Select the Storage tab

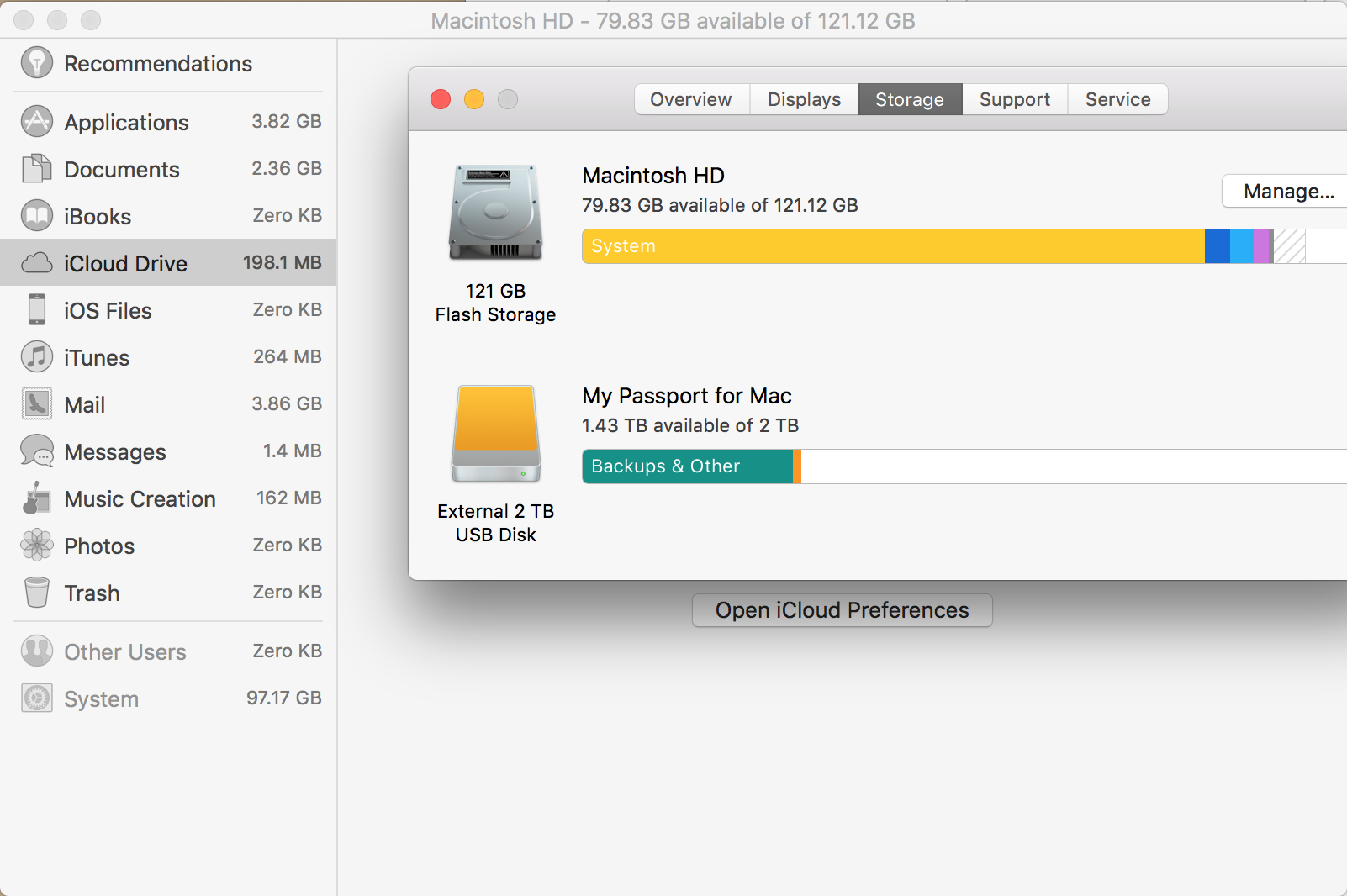(x=910, y=99)
